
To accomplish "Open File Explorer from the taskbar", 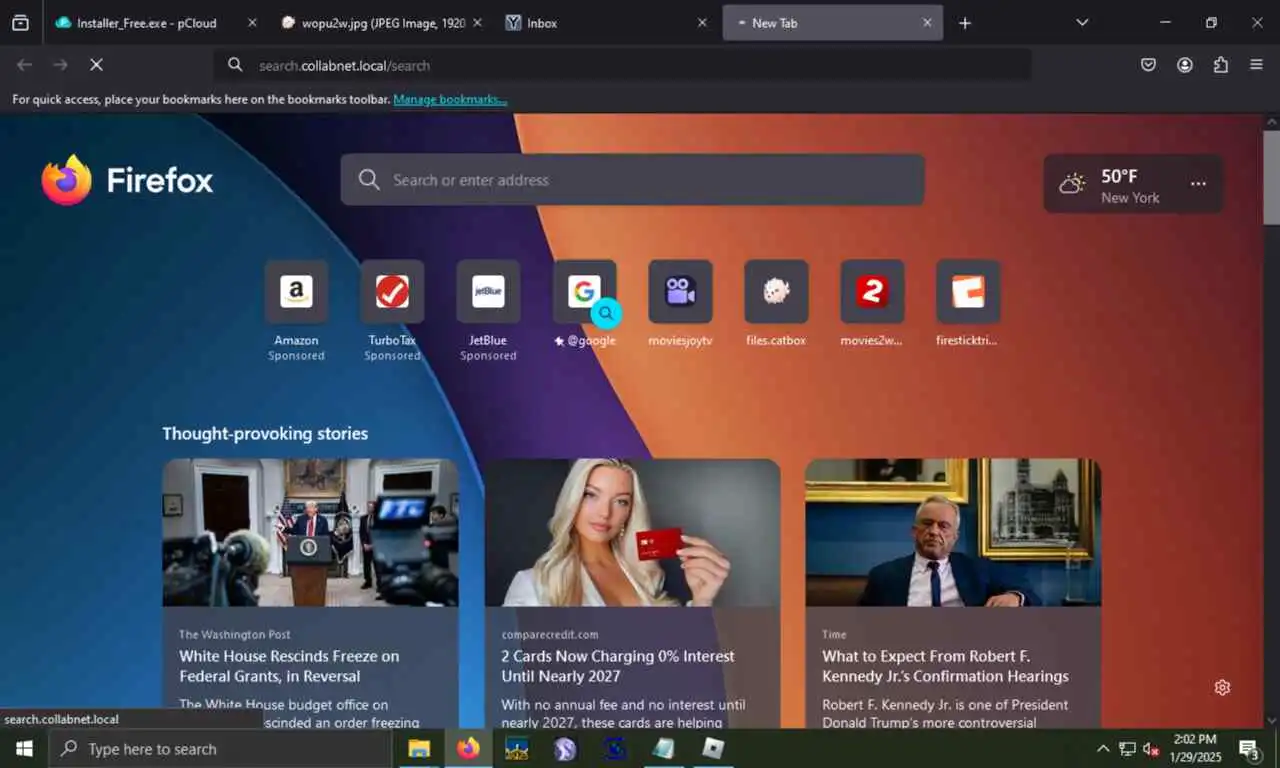I will pos(419,749).
